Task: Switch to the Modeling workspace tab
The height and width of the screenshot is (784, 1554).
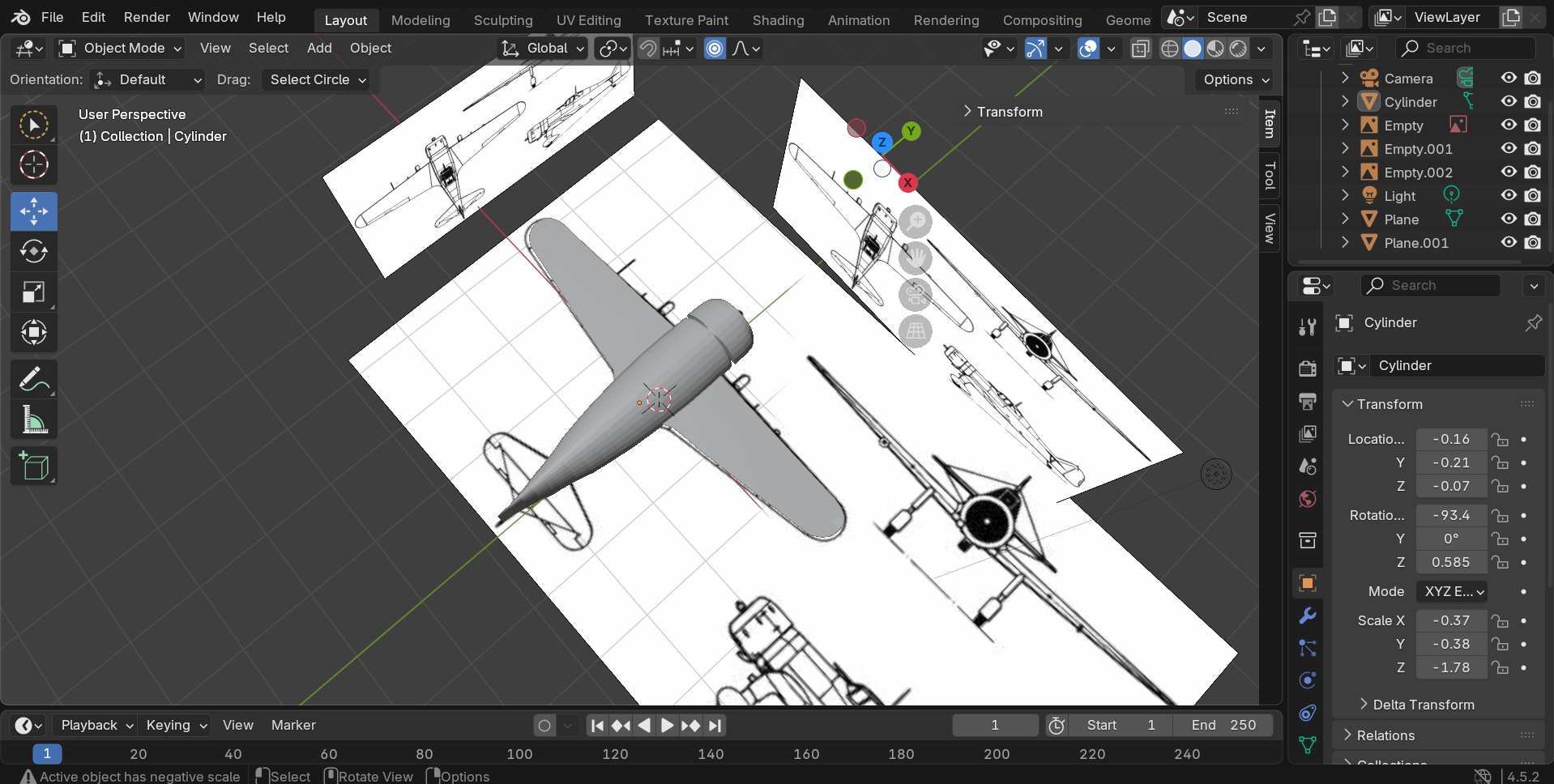Action: coord(421,20)
